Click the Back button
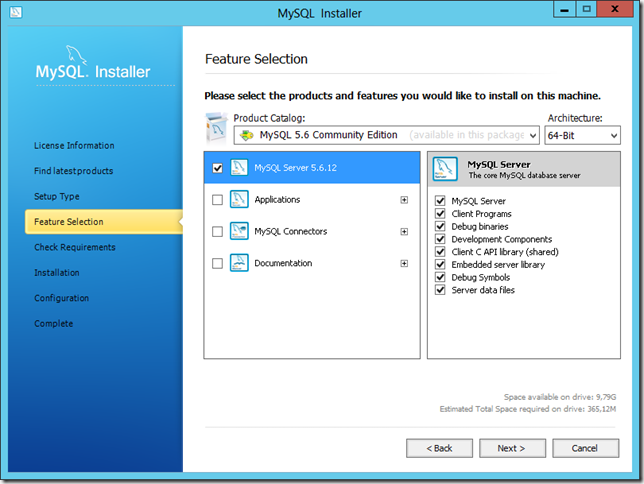This screenshot has height=484, width=644. 439,448
